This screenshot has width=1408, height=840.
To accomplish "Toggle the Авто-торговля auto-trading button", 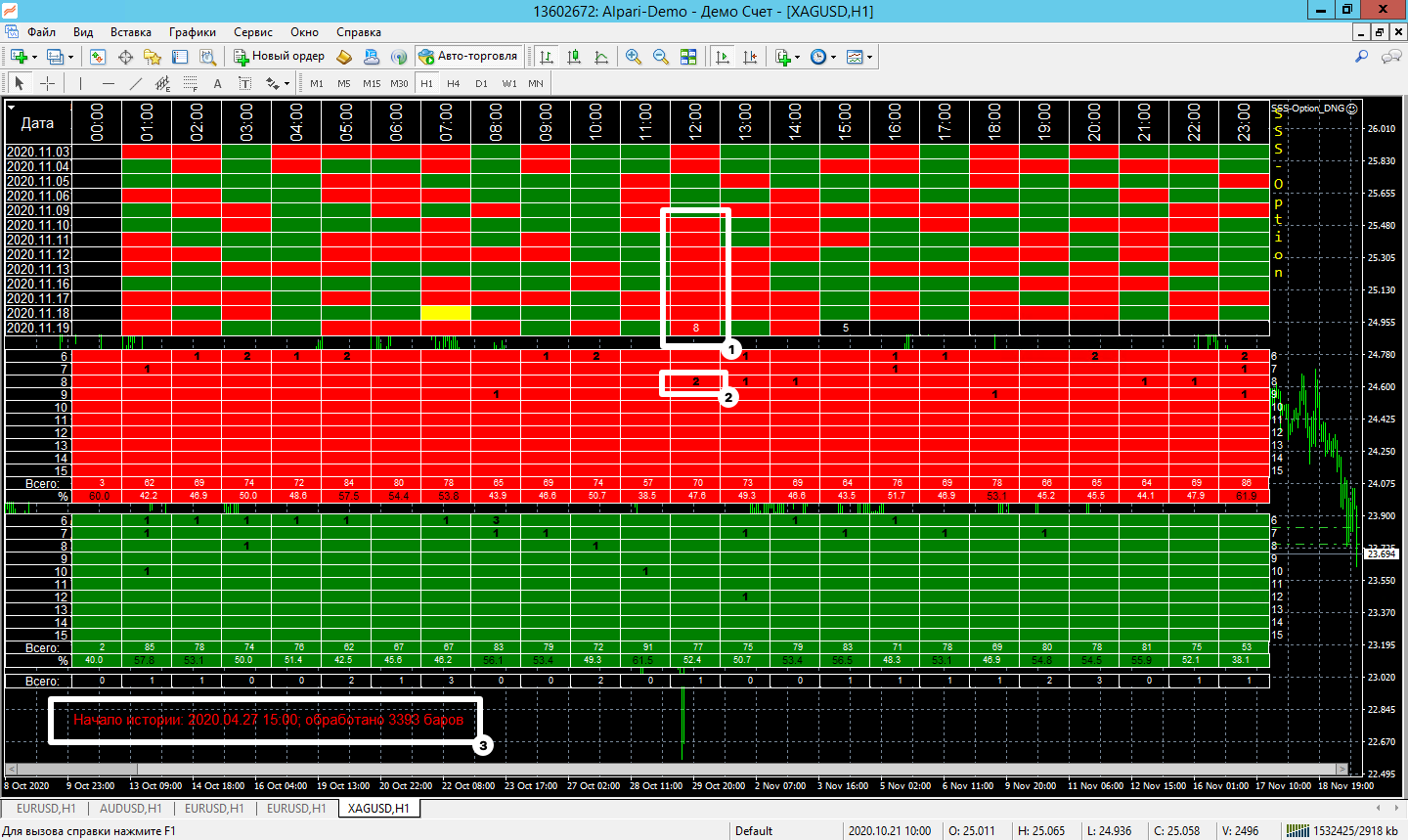I will click(468, 57).
